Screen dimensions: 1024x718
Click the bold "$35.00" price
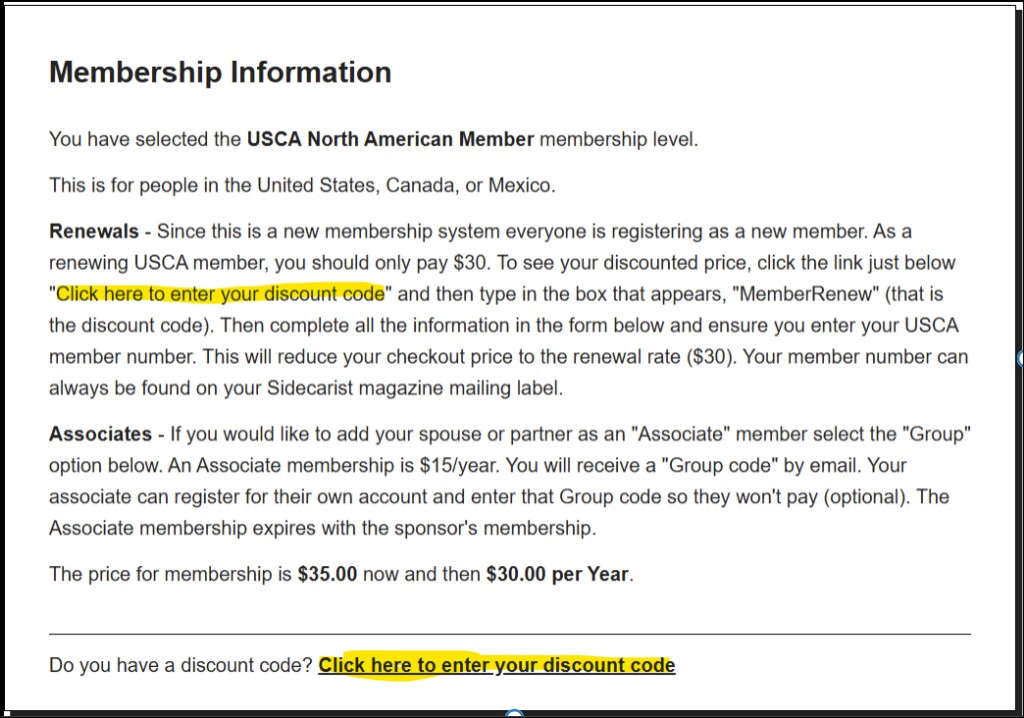click(327, 575)
